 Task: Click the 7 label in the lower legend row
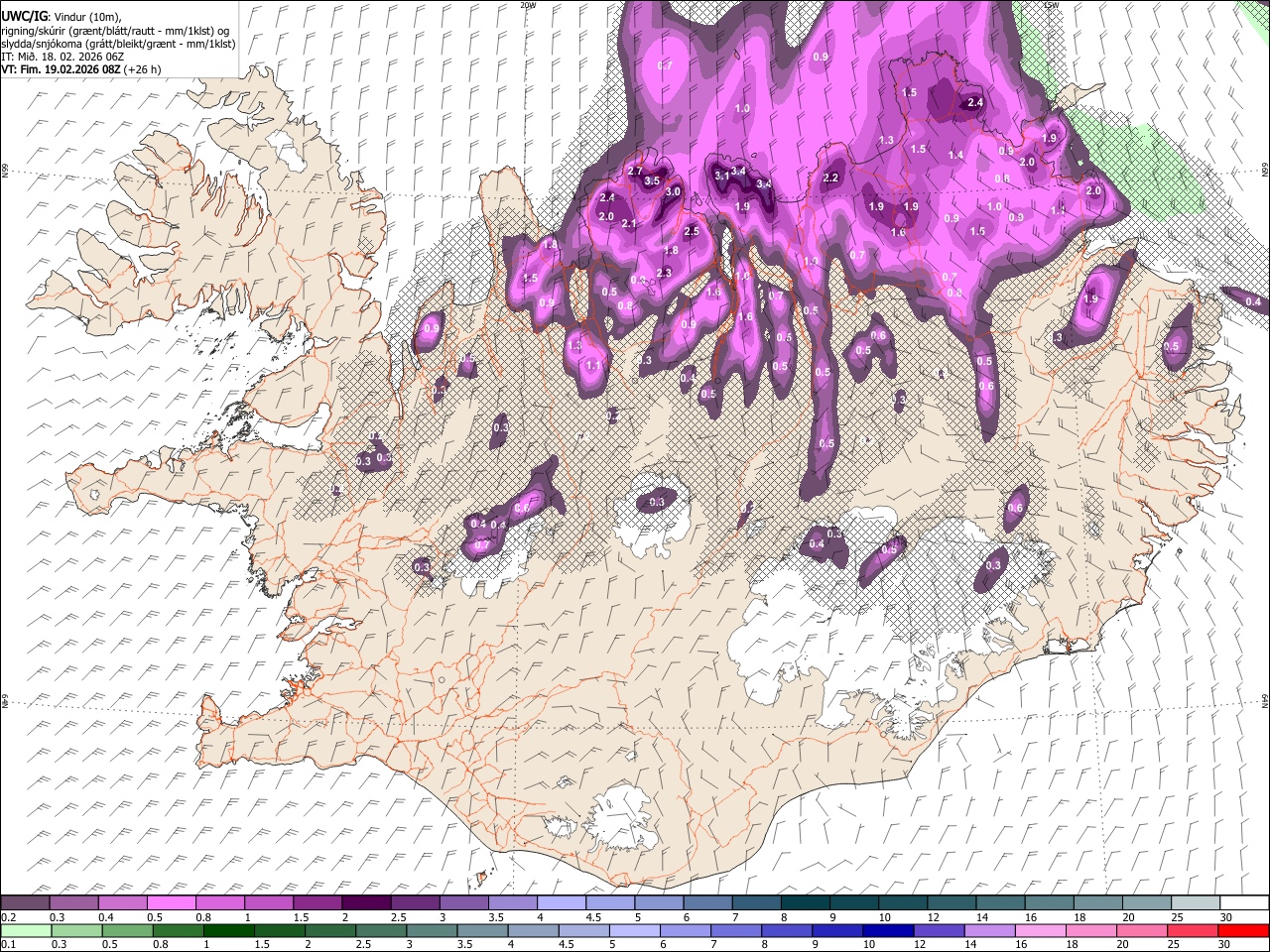(712, 945)
